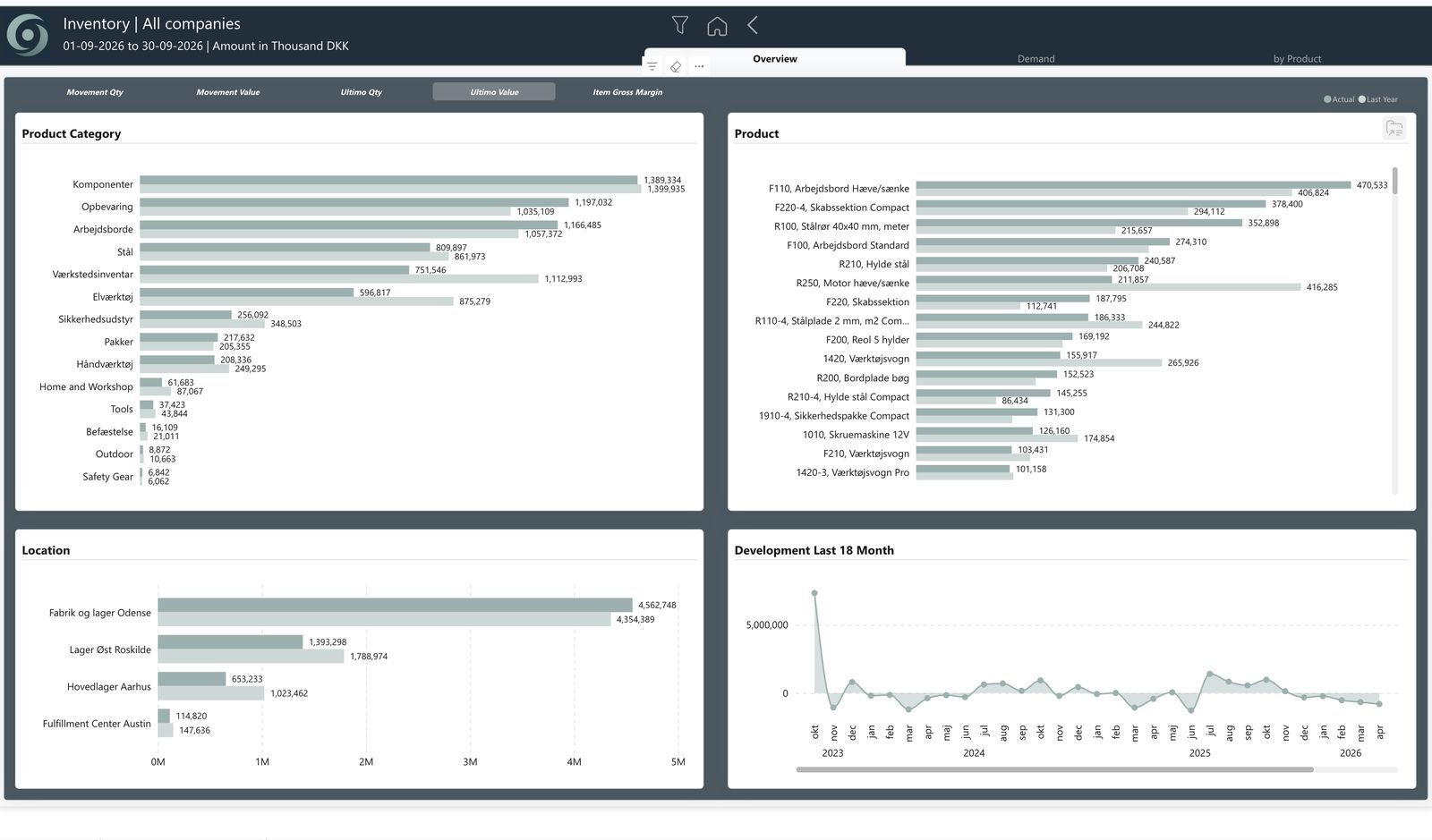Select product R200, Bordplade bøg

(863, 378)
